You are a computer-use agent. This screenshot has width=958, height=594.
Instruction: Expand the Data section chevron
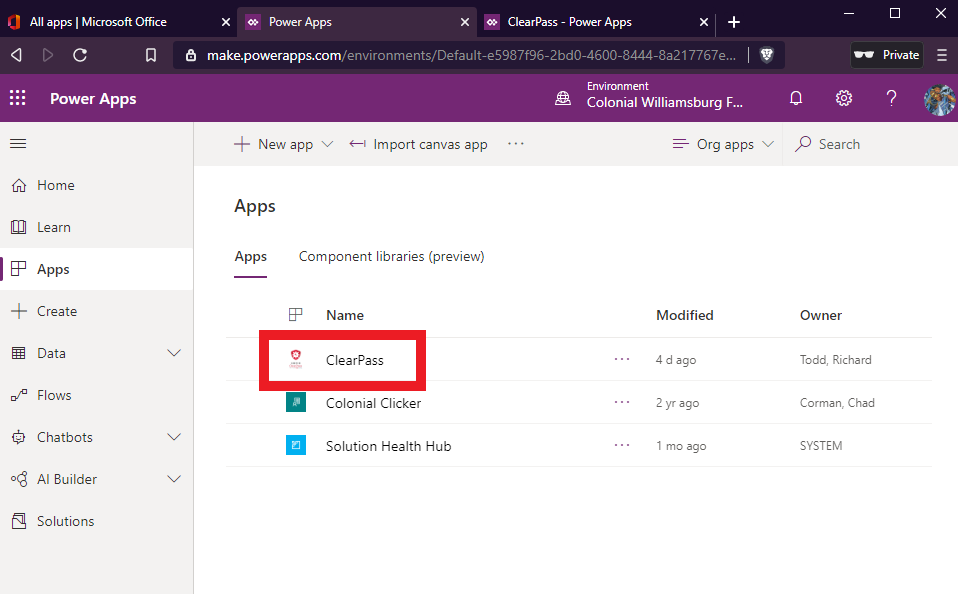pyautogui.click(x=174, y=353)
